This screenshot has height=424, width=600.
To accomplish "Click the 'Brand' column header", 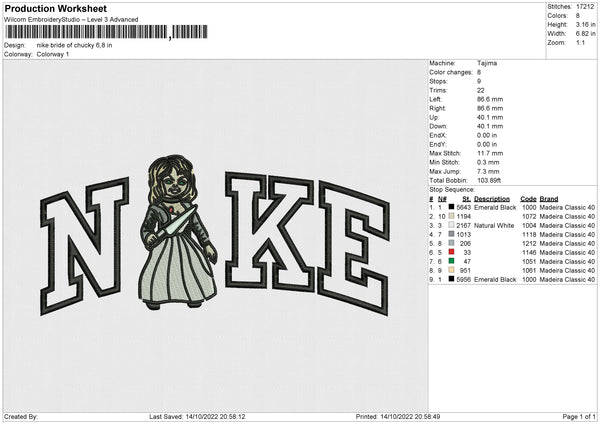I will pyautogui.click(x=549, y=199).
